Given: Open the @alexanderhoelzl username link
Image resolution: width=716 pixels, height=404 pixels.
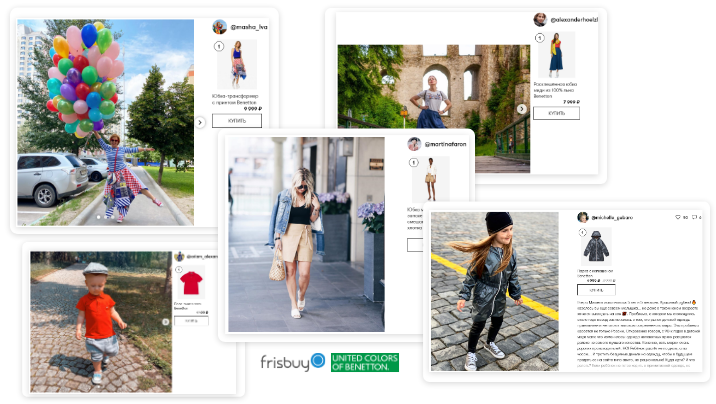Looking at the screenshot, I should [x=574, y=20].
